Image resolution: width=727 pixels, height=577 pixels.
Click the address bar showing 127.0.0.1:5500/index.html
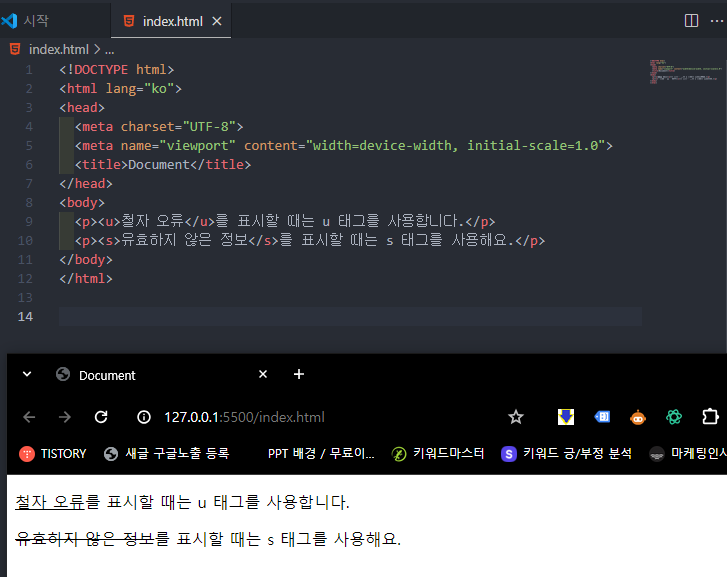pos(244,417)
